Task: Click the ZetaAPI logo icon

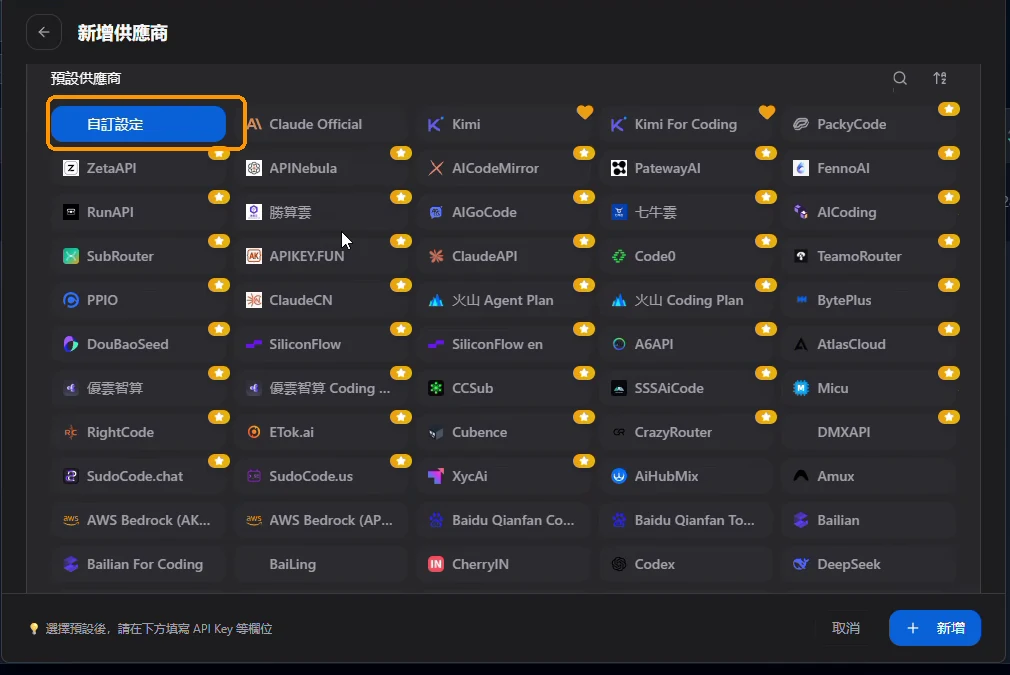Action: (71, 168)
